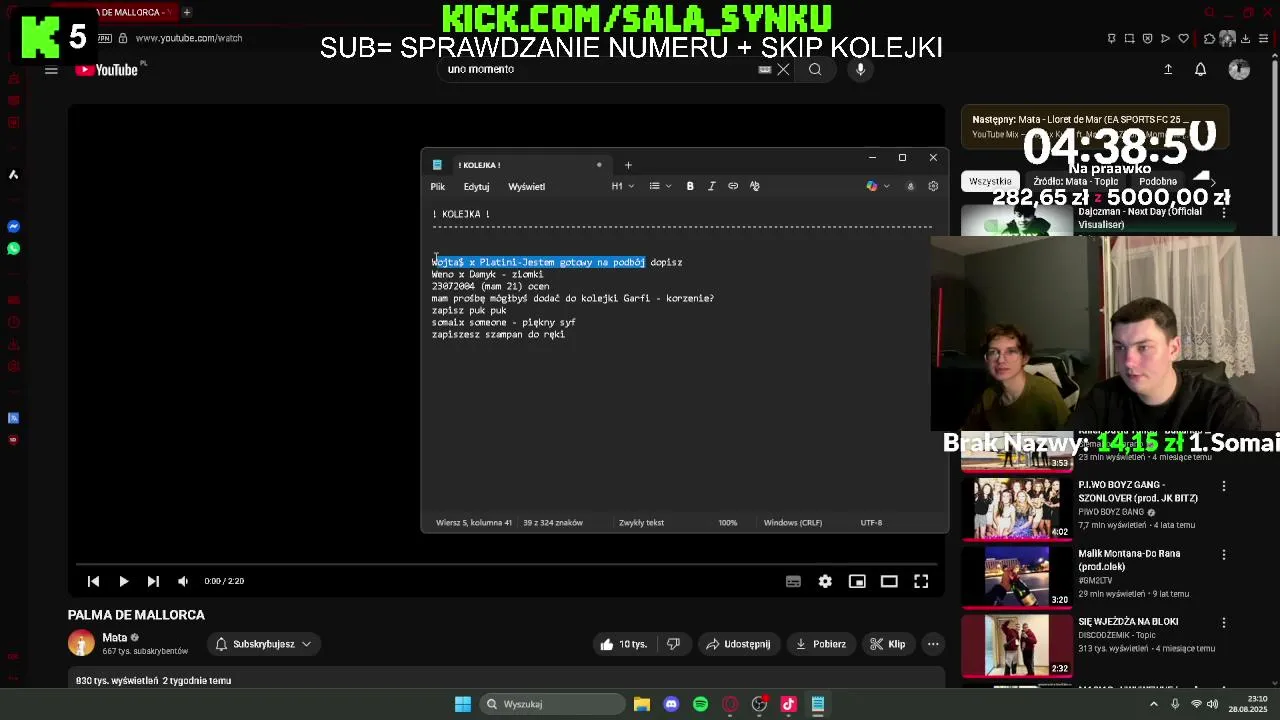The image size is (1280, 720).
Task: Expand the H1 heading dropdown
Action: pyautogui.click(x=623, y=186)
